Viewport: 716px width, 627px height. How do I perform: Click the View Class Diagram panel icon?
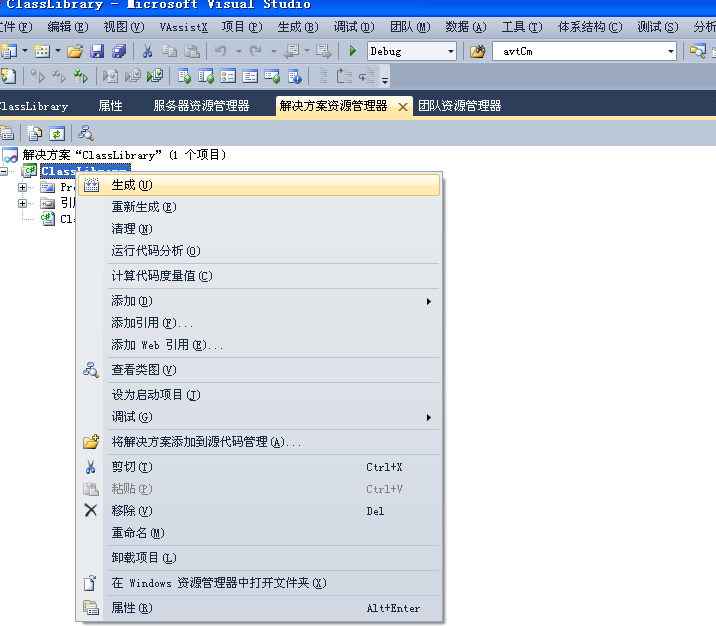(86, 133)
